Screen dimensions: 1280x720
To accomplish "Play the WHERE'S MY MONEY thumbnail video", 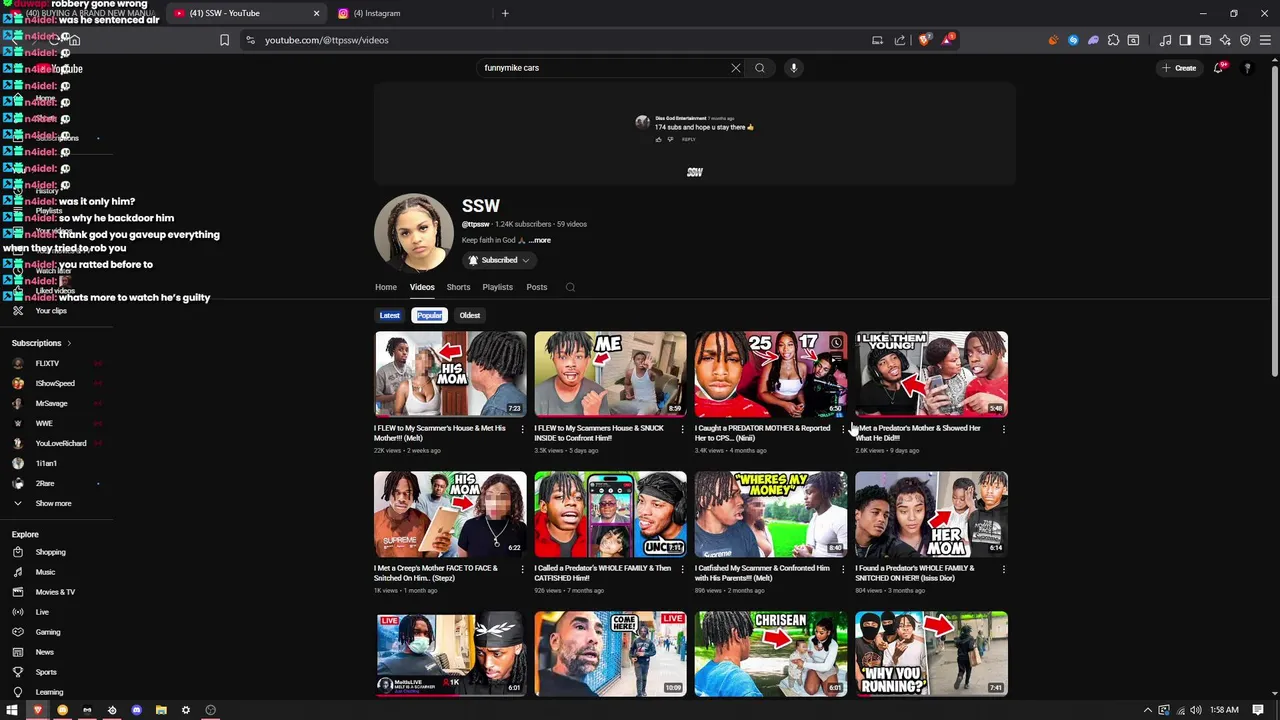I will [x=771, y=513].
